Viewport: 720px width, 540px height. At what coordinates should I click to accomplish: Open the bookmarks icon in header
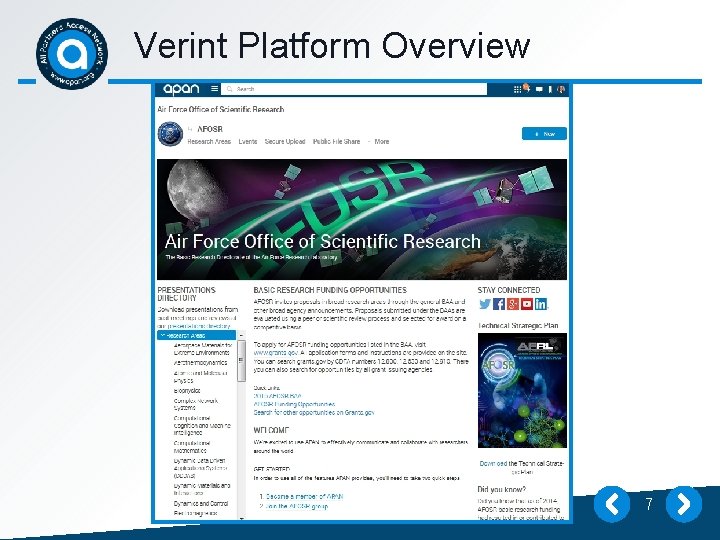click(550, 89)
